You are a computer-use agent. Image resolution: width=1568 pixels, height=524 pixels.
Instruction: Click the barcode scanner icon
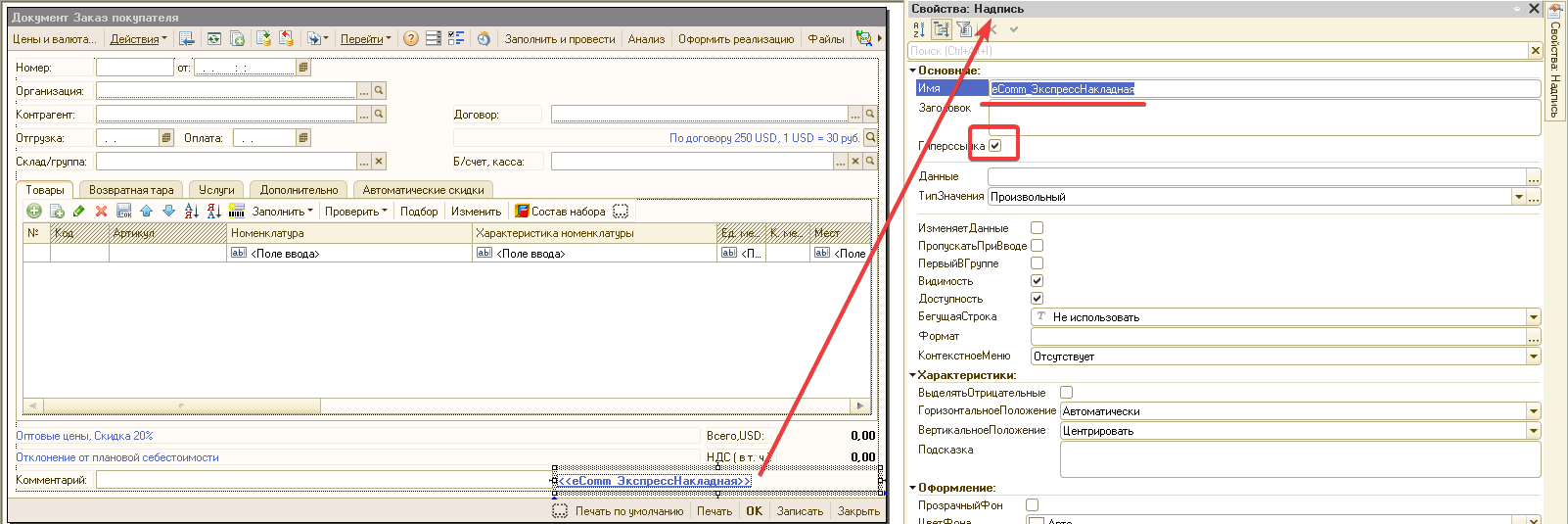point(236,212)
